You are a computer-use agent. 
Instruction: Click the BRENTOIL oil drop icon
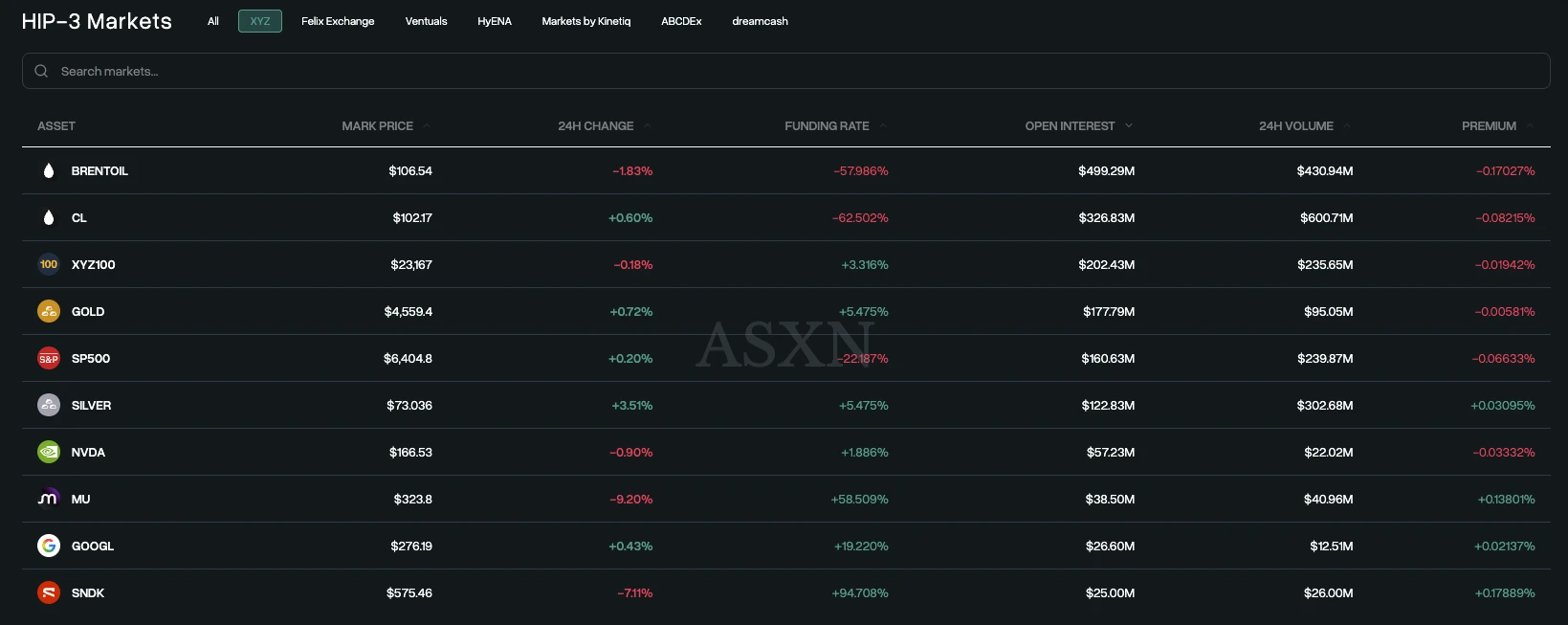pyautogui.click(x=49, y=171)
